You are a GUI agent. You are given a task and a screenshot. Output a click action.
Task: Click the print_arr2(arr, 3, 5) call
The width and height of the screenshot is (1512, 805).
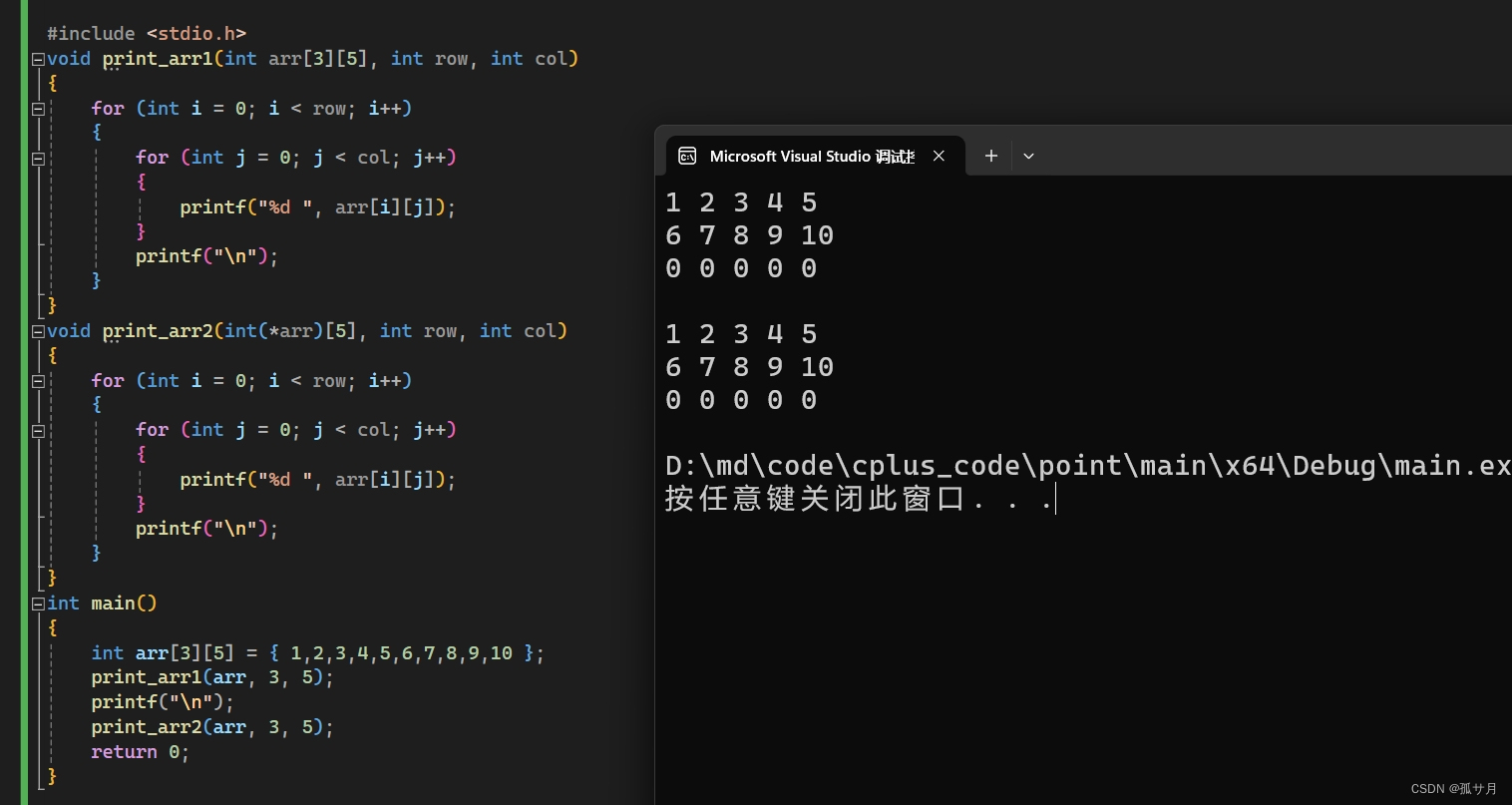coord(212,727)
